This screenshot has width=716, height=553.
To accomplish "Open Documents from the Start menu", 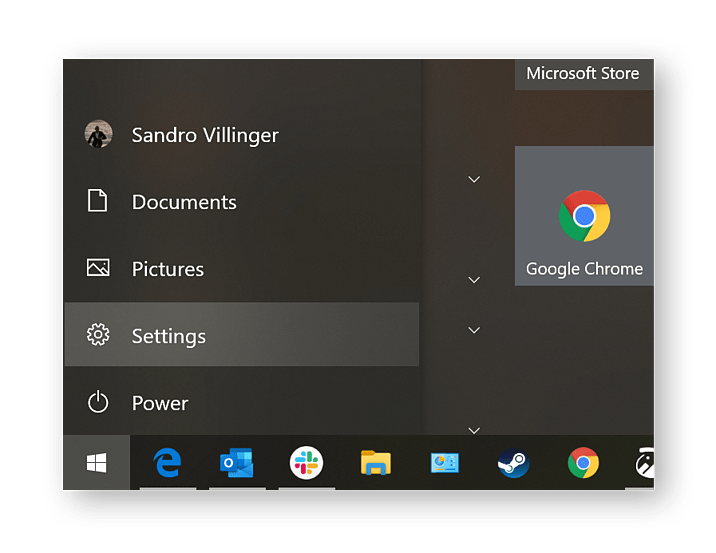I will (183, 202).
